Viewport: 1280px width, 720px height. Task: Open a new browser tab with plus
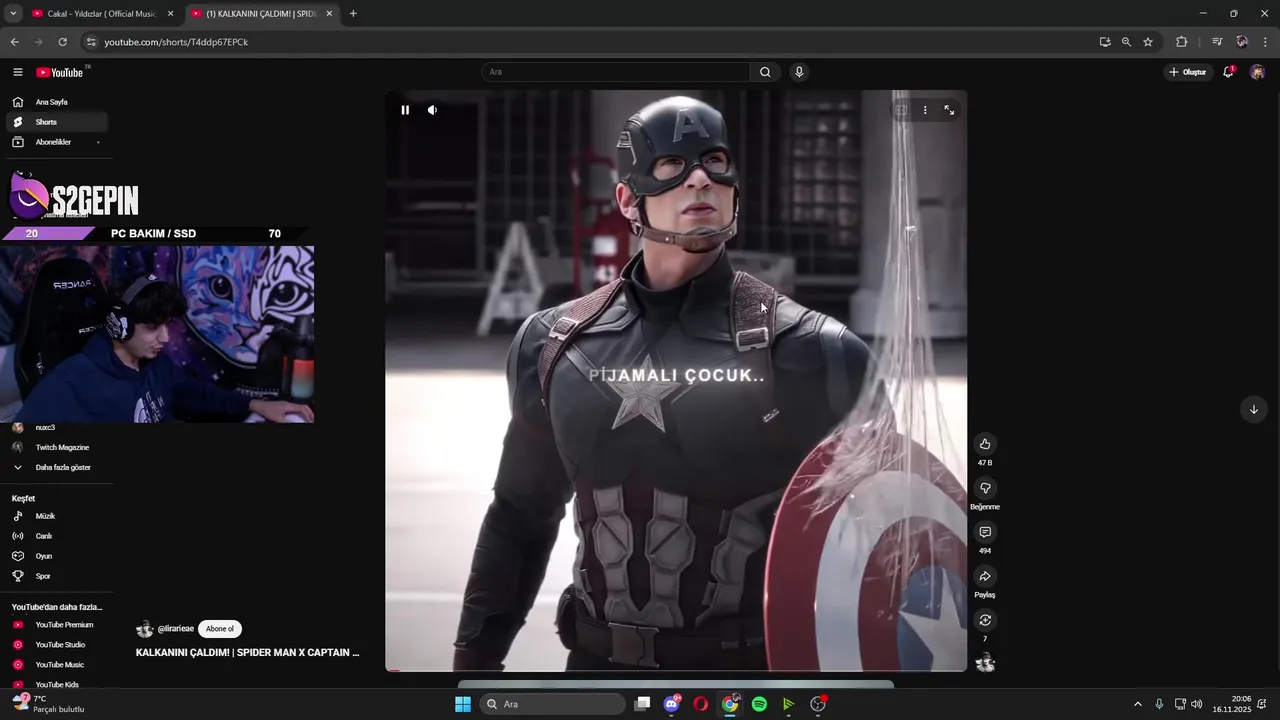pyautogui.click(x=353, y=14)
